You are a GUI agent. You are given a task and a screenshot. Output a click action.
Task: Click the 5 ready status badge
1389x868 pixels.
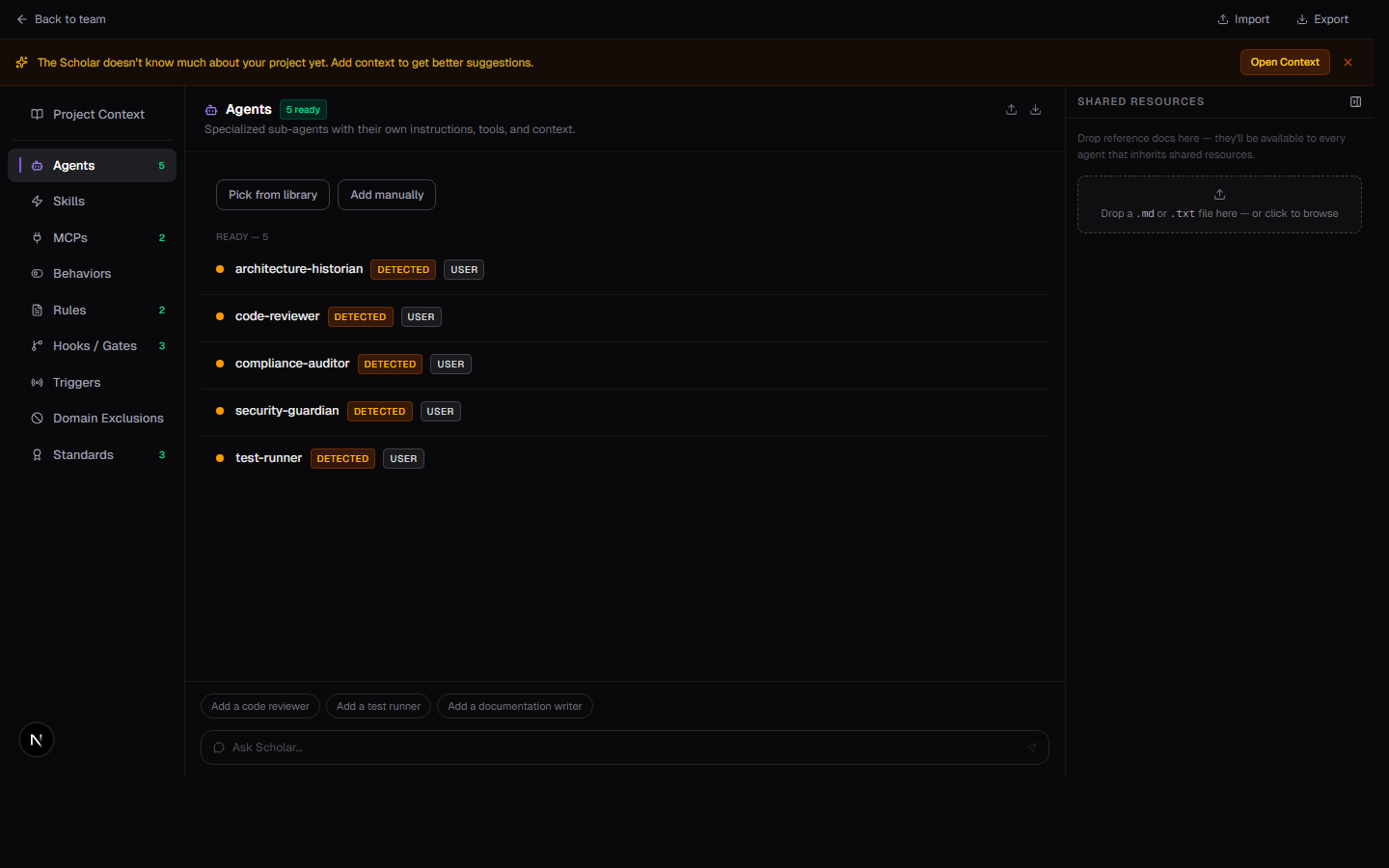pos(303,110)
